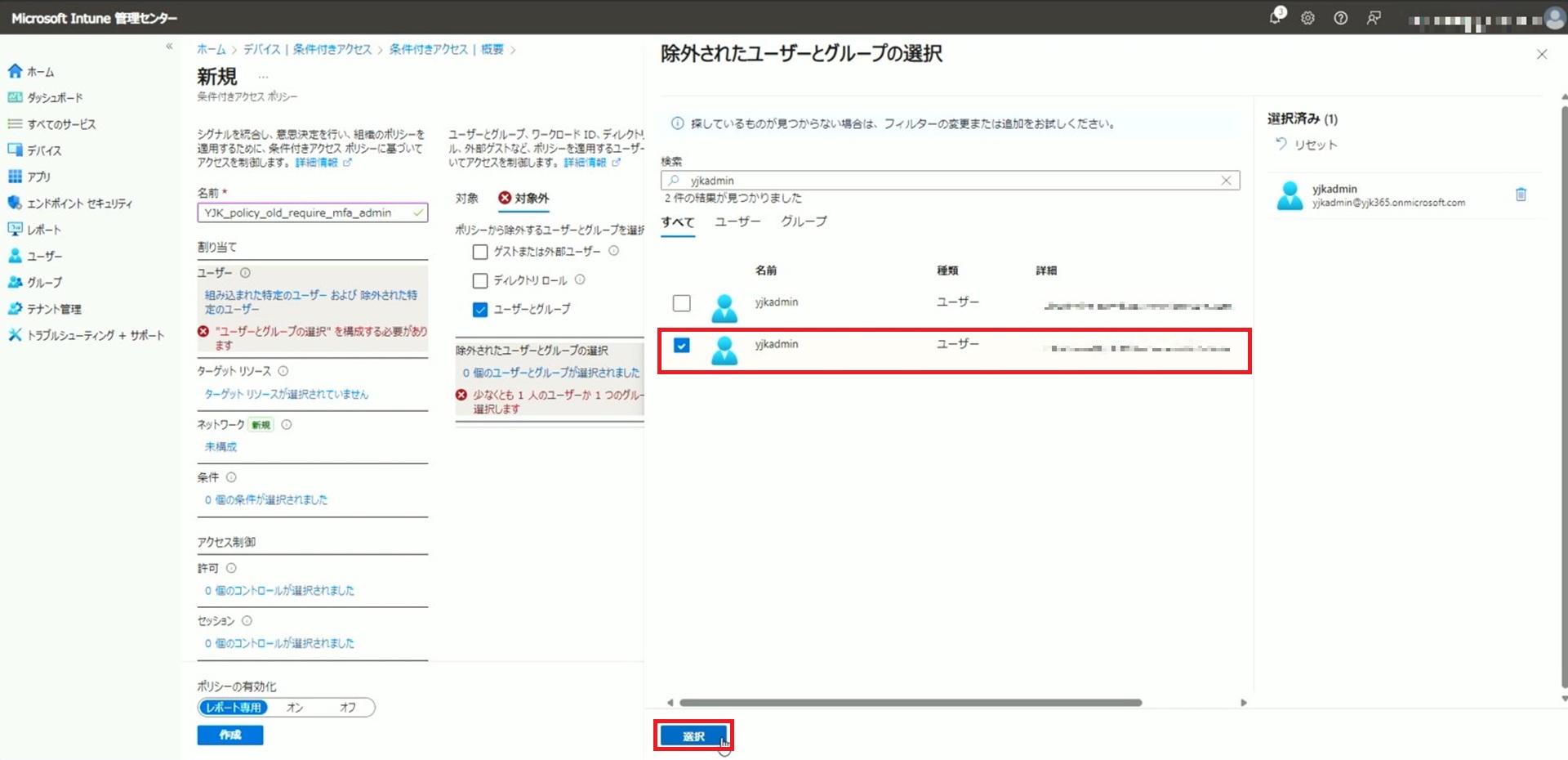Click the 選択 confirm button
This screenshot has width=1568, height=760.
(693, 736)
